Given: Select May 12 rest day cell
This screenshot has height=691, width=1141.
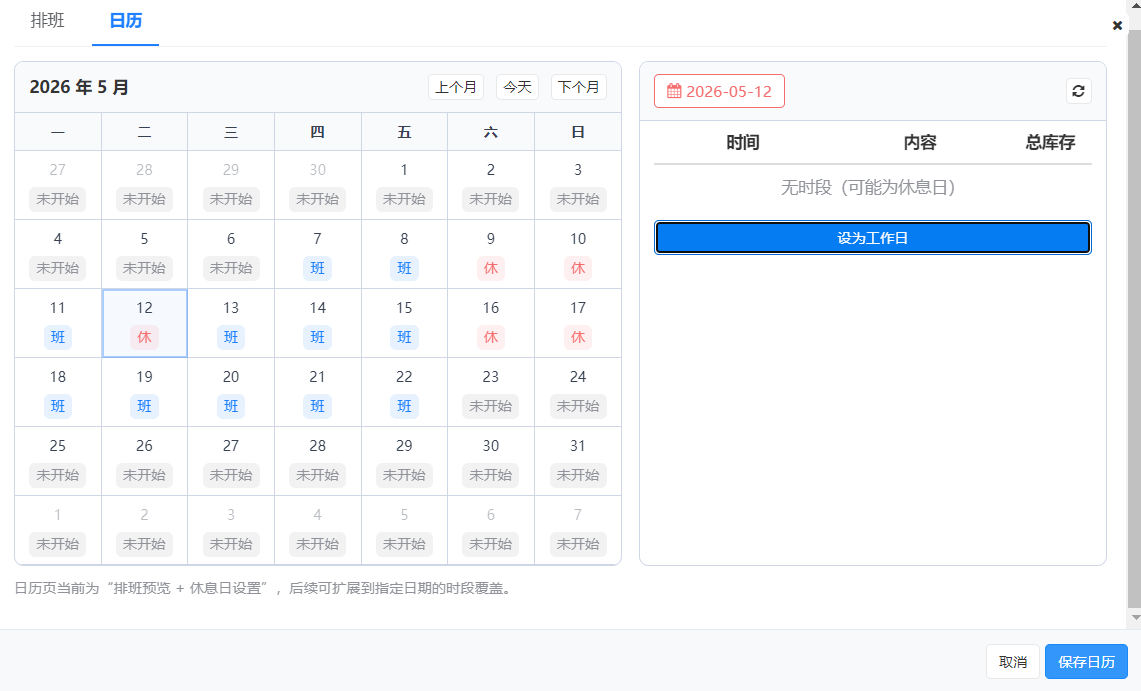Looking at the screenshot, I should [x=145, y=323].
